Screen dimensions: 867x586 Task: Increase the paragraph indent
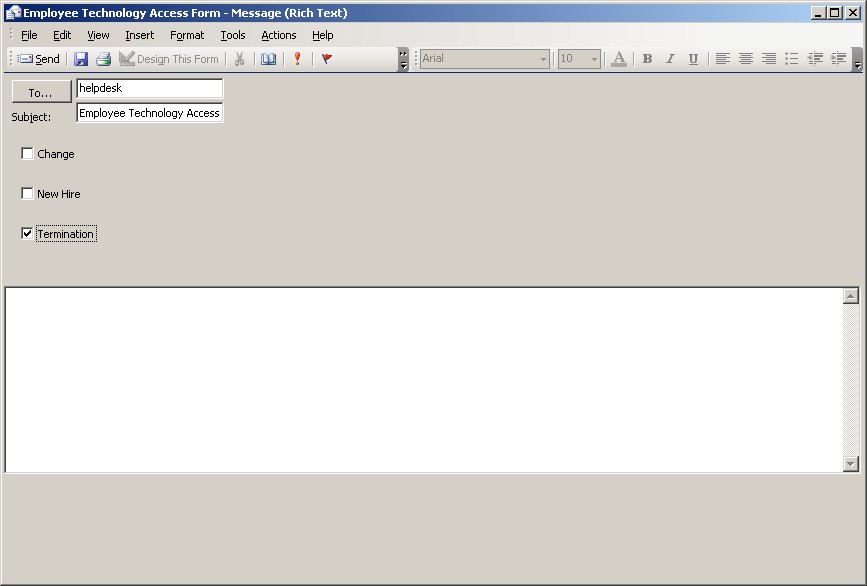point(838,59)
